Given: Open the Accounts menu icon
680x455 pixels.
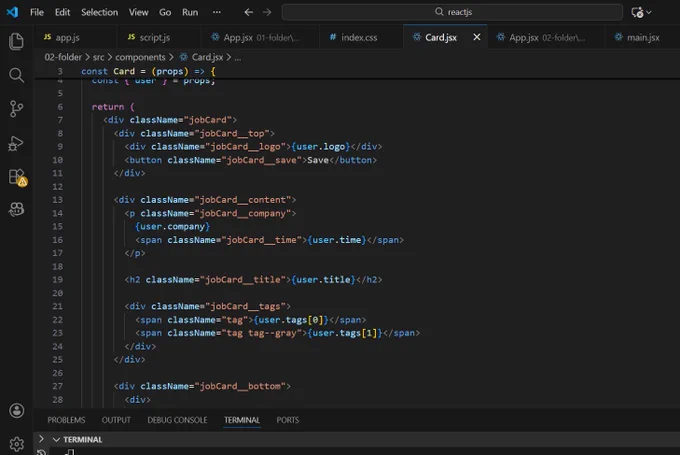Looking at the screenshot, I should pyautogui.click(x=16, y=410).
